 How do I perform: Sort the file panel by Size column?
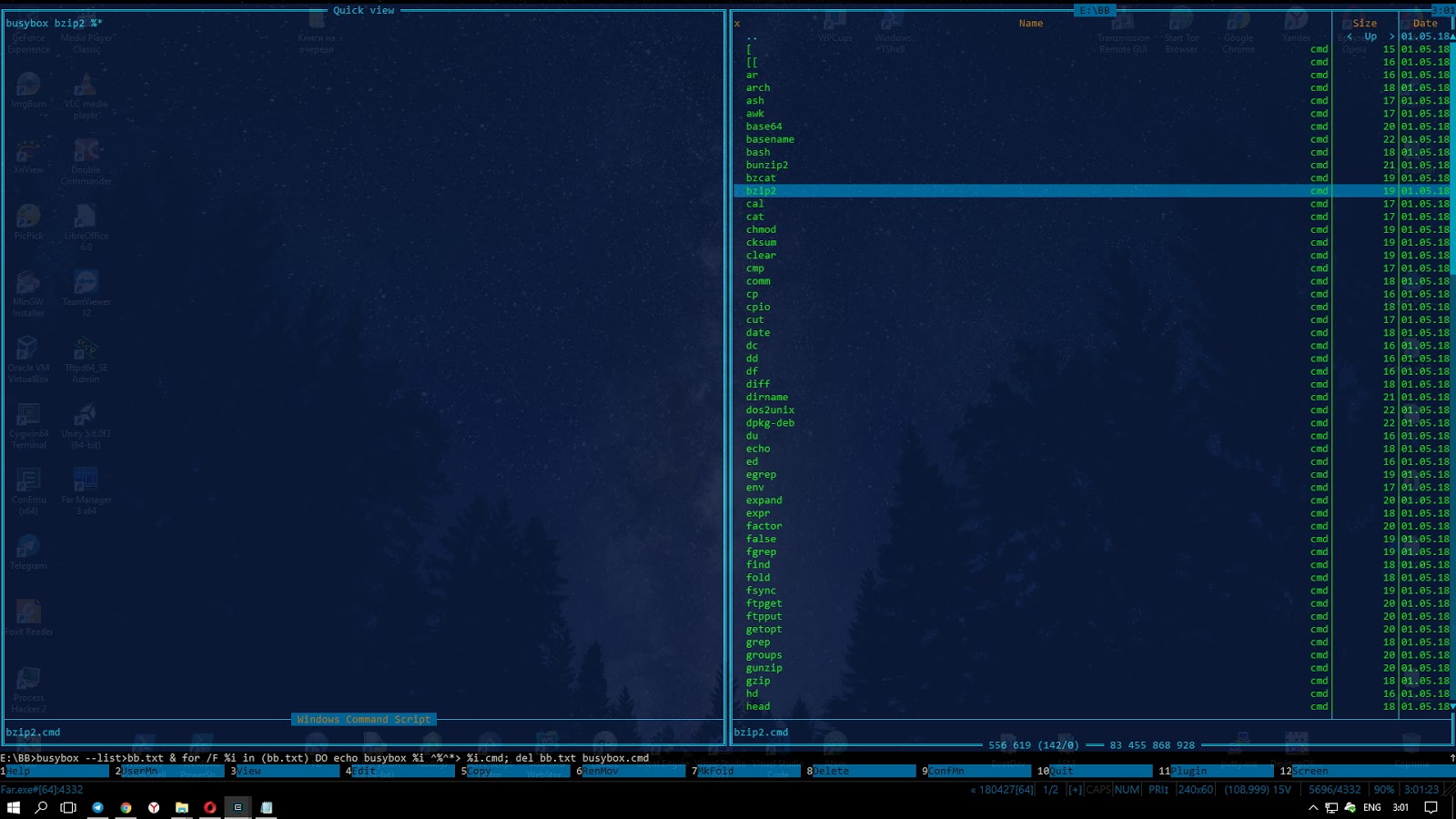(x=1365, y=24)
